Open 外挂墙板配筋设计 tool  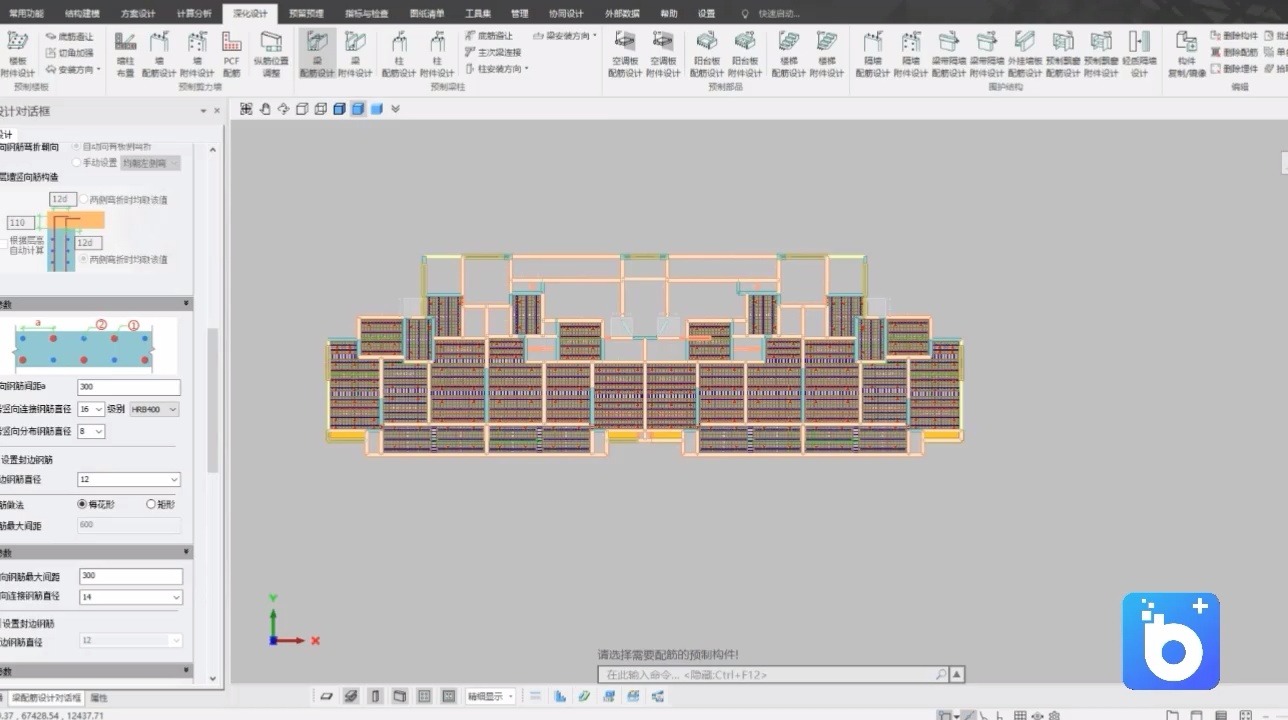coord(1024,53)
